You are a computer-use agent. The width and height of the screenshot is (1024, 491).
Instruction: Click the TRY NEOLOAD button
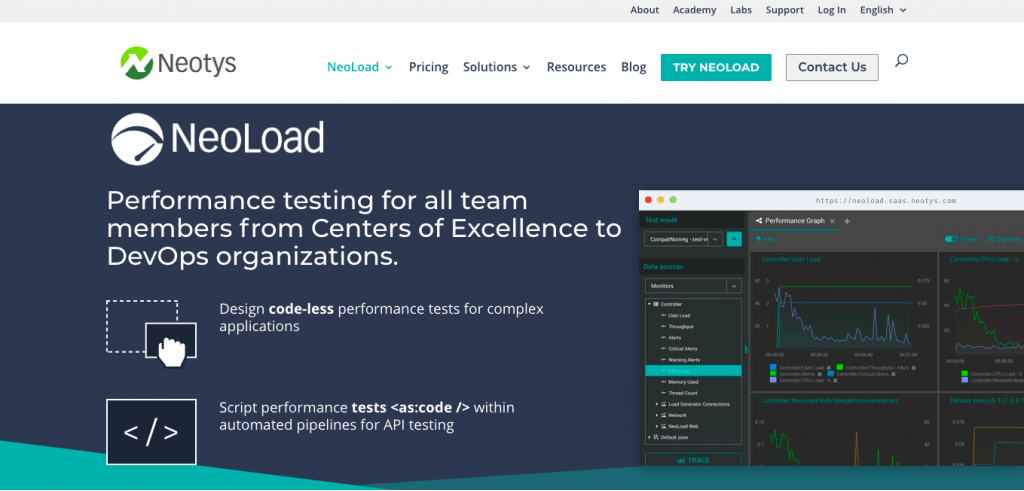point(716,67)
